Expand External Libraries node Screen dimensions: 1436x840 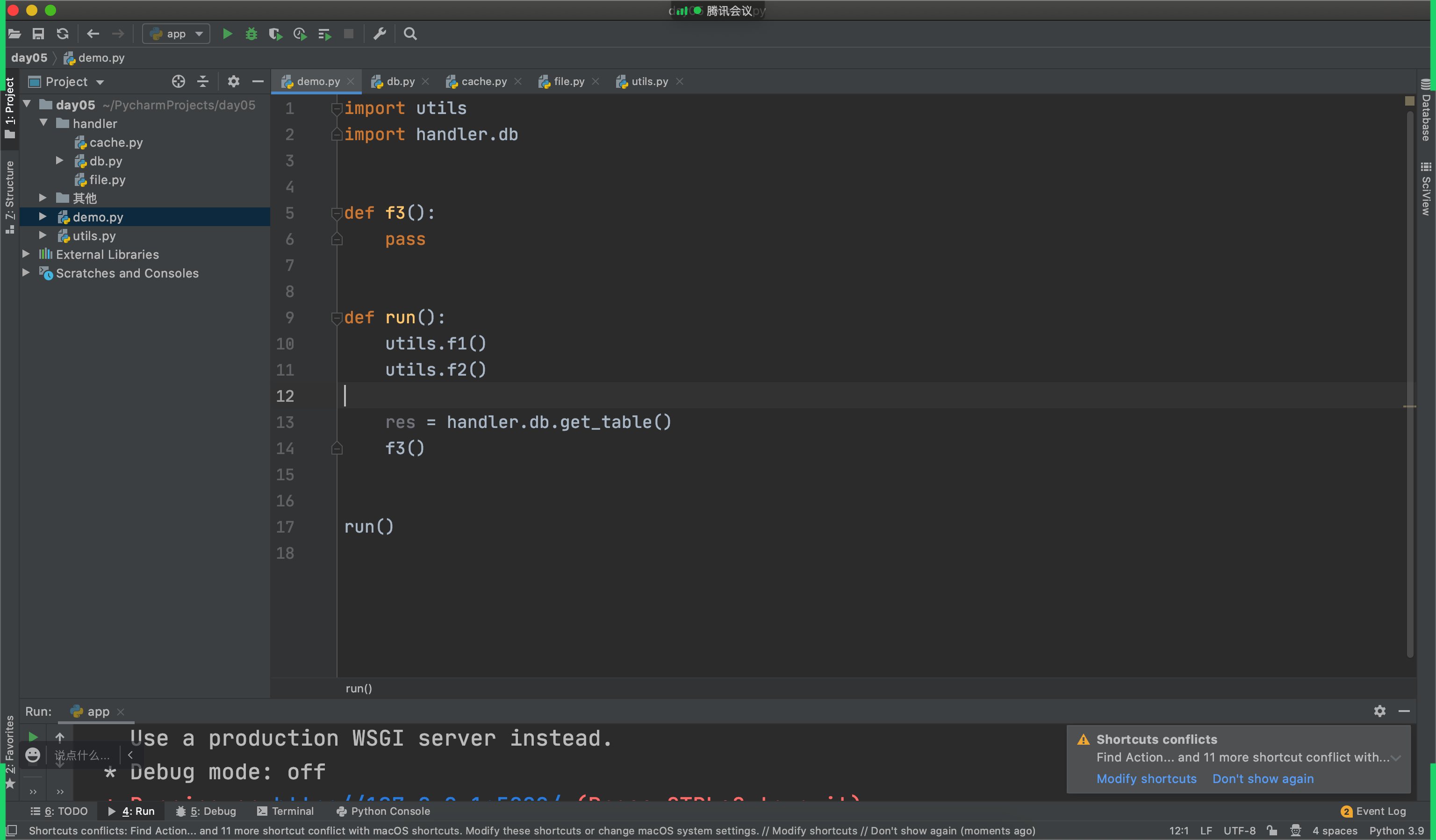pos(26,254)
